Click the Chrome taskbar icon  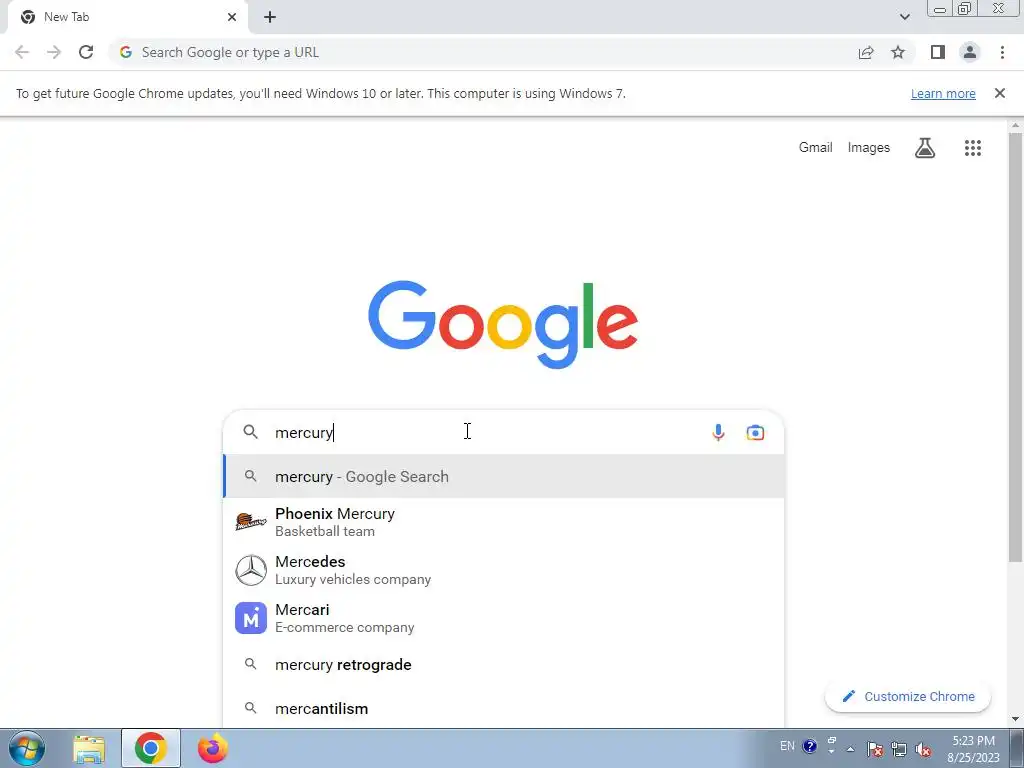[151, 748]
